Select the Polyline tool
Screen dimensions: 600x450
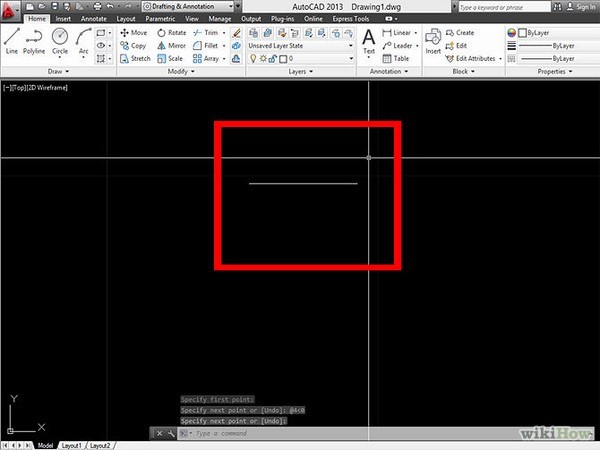coord(34,41)
